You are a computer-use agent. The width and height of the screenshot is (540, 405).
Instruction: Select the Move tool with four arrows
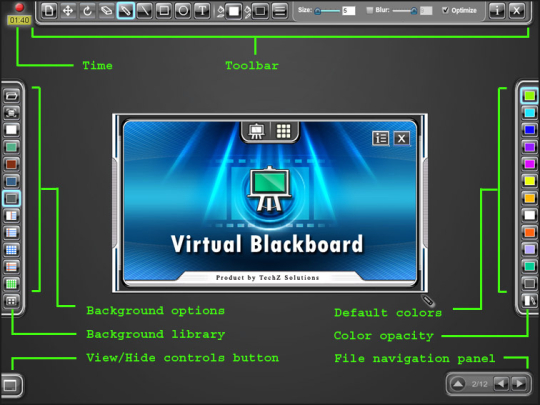click(x=68, y=11)
